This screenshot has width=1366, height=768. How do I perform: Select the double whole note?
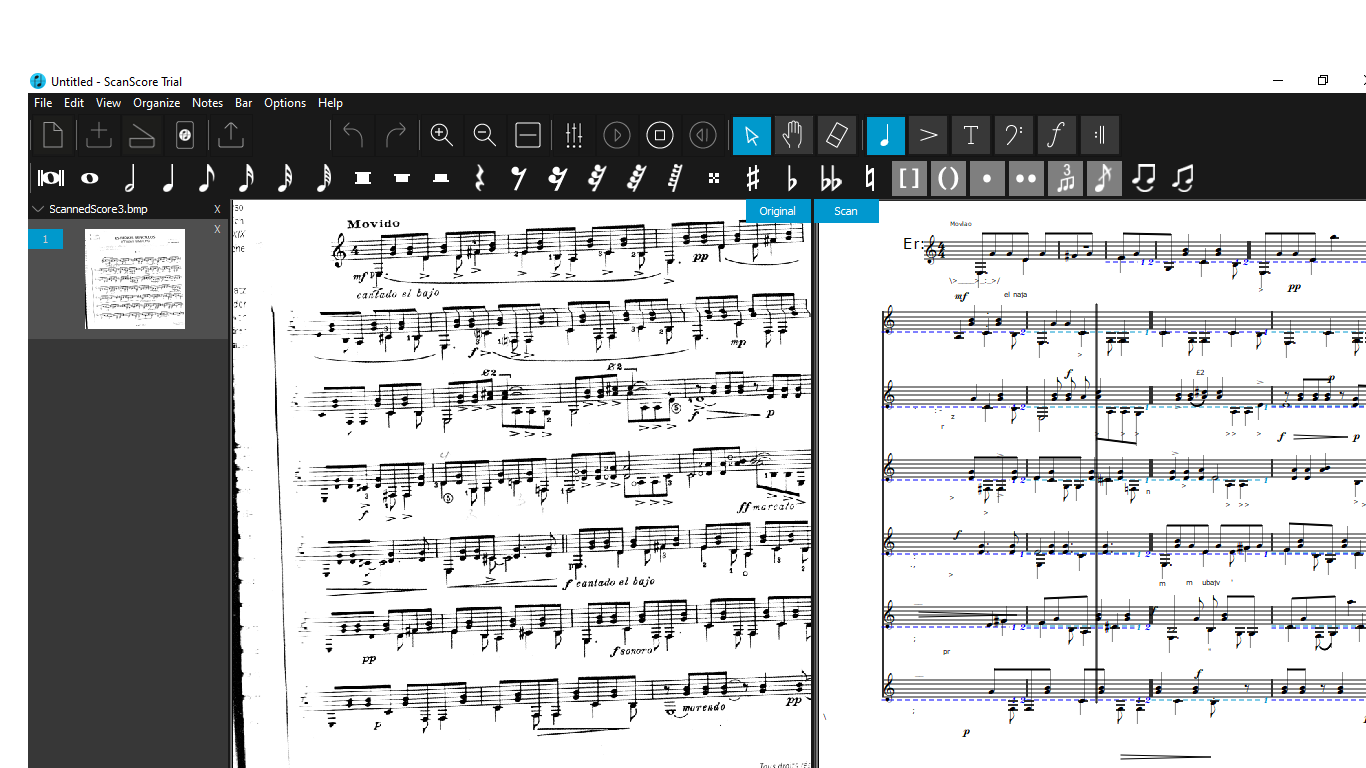50,178
